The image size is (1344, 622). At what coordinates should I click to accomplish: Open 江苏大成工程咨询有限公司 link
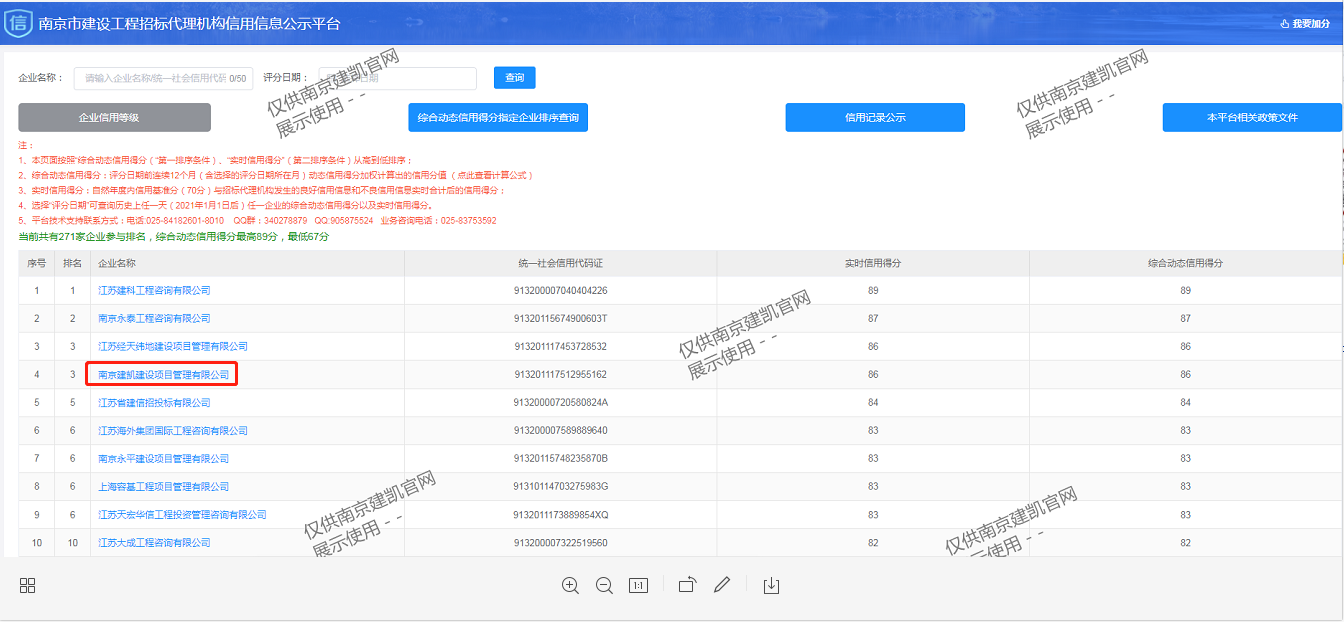pyautogui.click(x=154, y=543)
